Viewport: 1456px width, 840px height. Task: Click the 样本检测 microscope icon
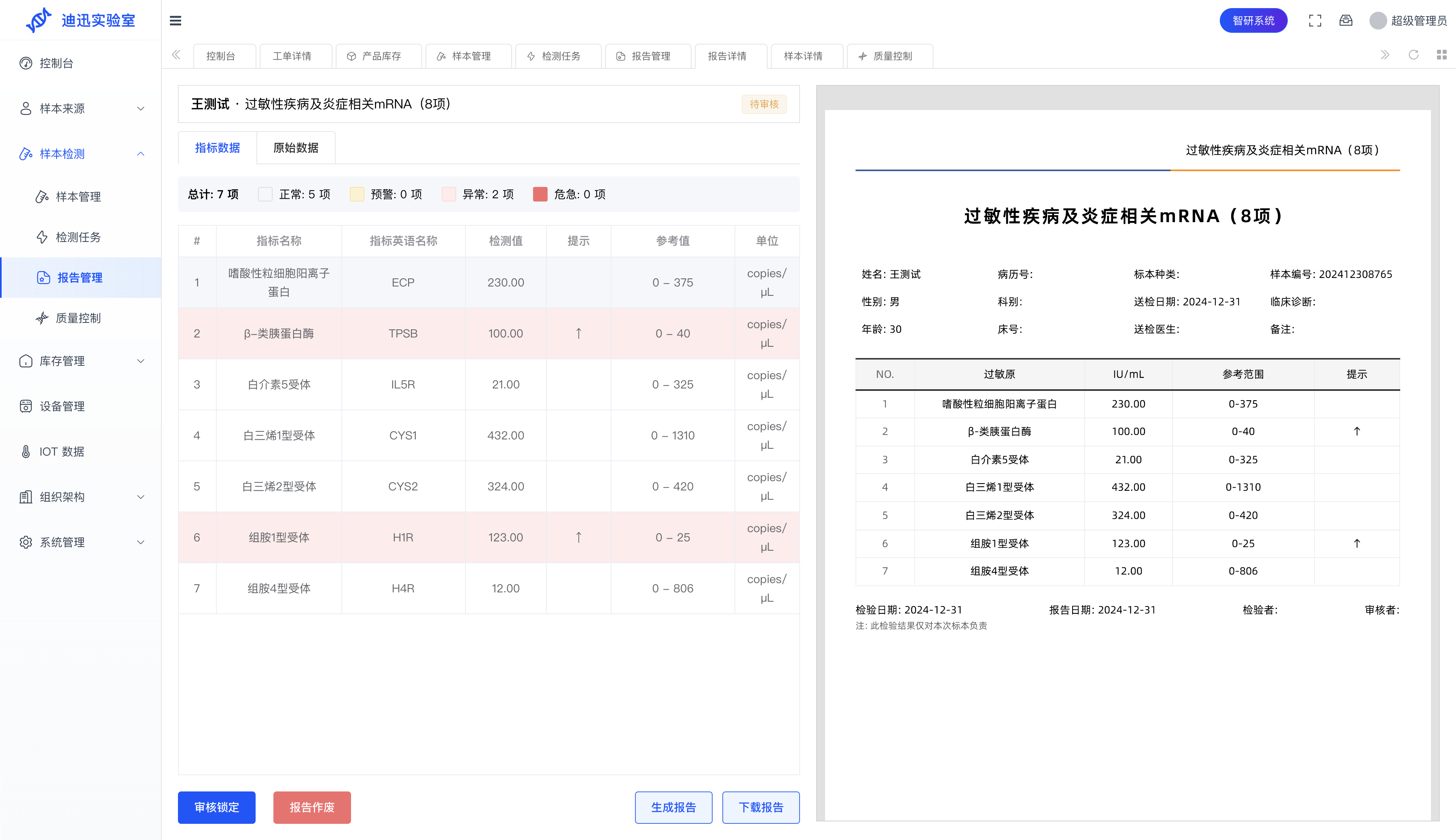click(x=26, y=153)
